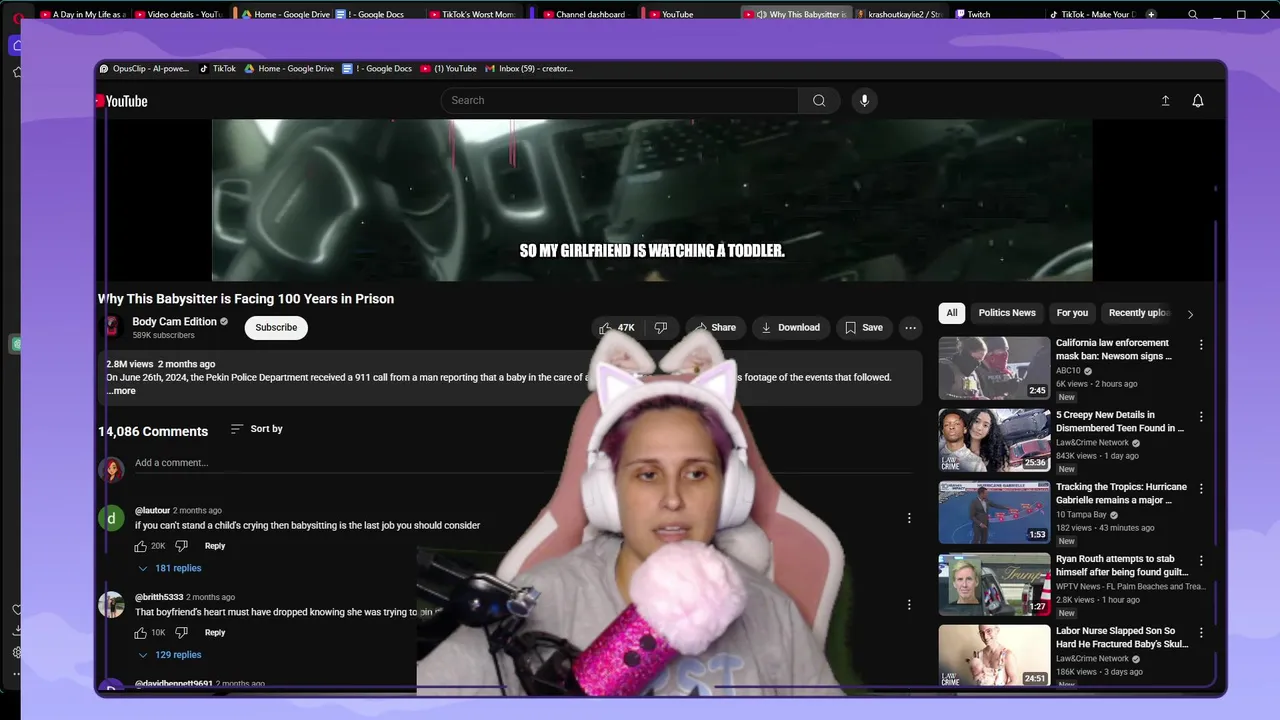This screenshot has height=720, width=1280.
Task: Click the magnifier search button beside search box
Action: 819,100
